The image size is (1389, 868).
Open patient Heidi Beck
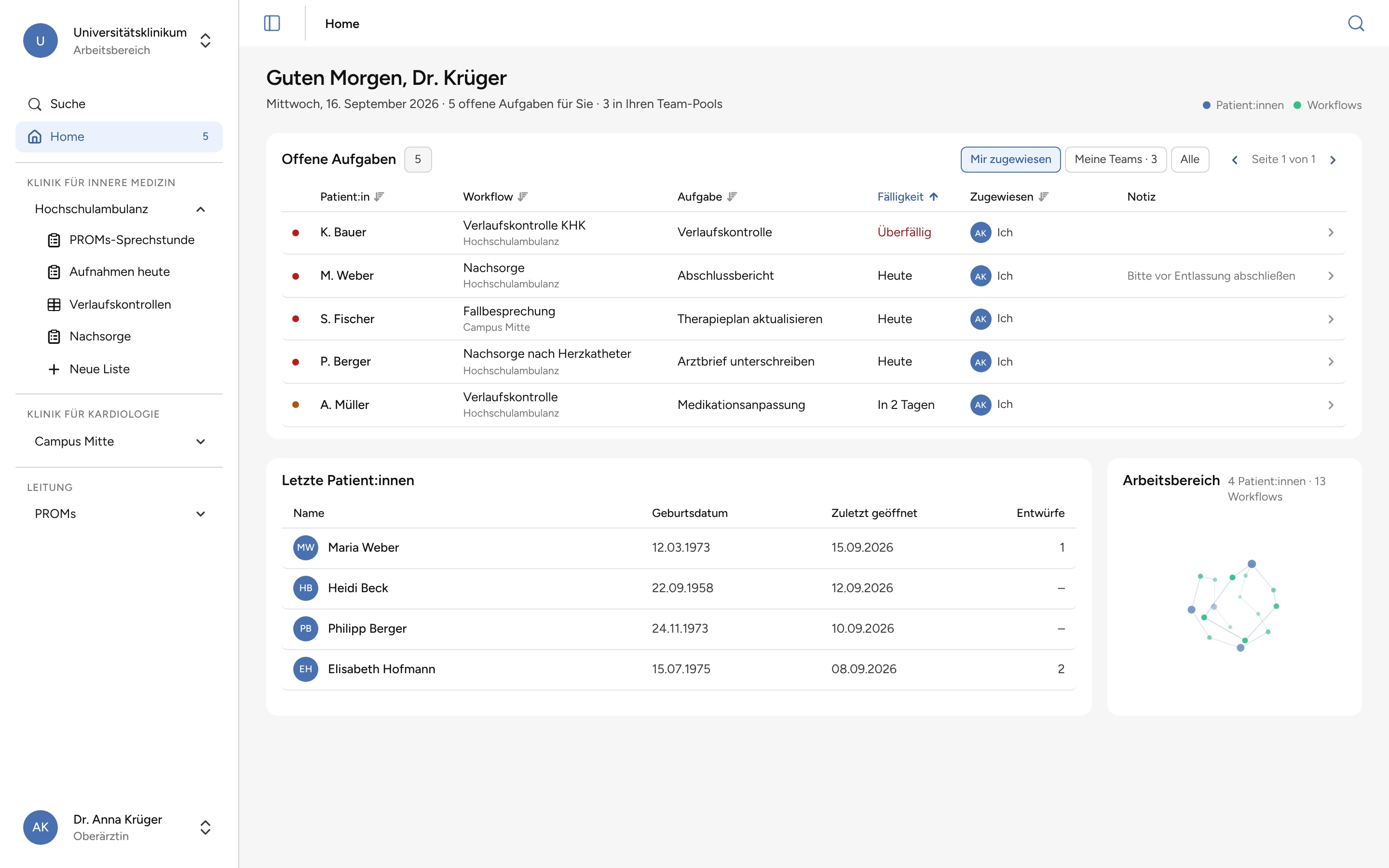(679, 588)
